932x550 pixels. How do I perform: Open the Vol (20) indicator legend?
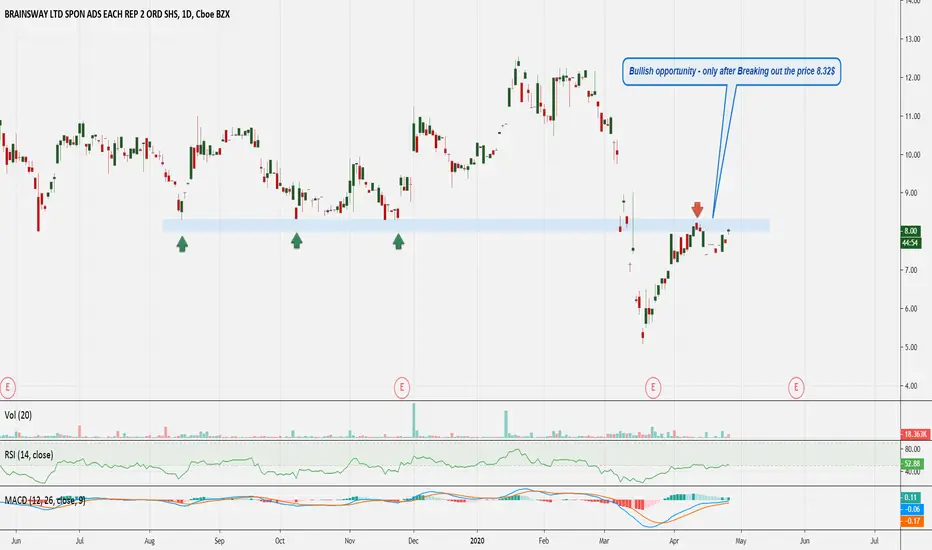tap(18, 415)
